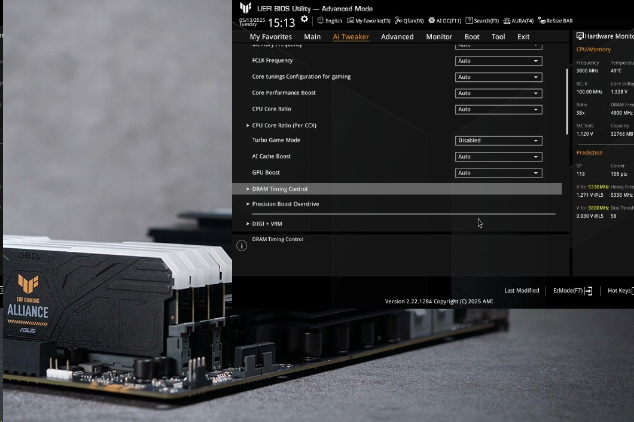Click the settings gear icon beside the clock

(305, 20)
